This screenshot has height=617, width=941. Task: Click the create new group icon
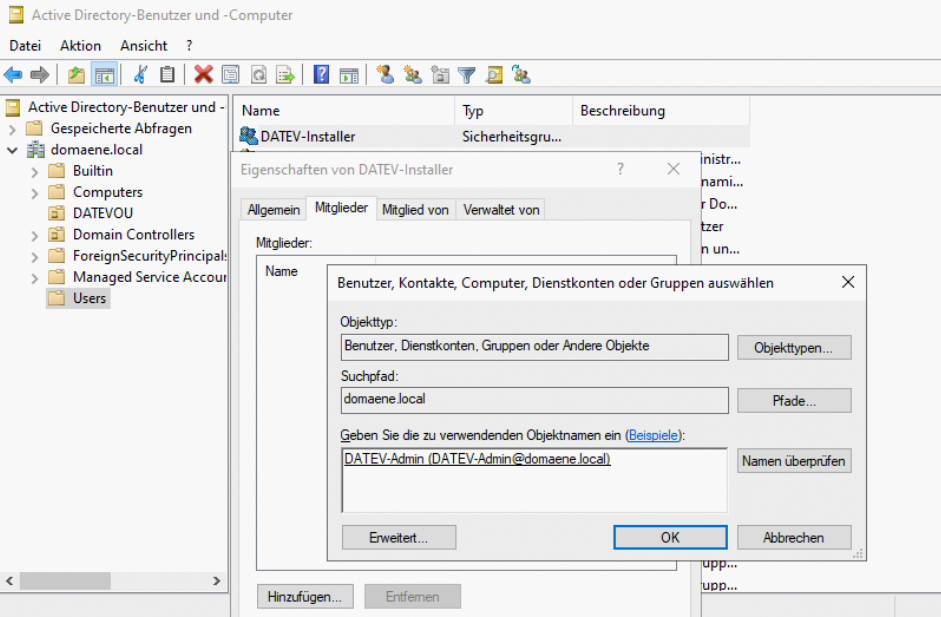pos(412,75)
